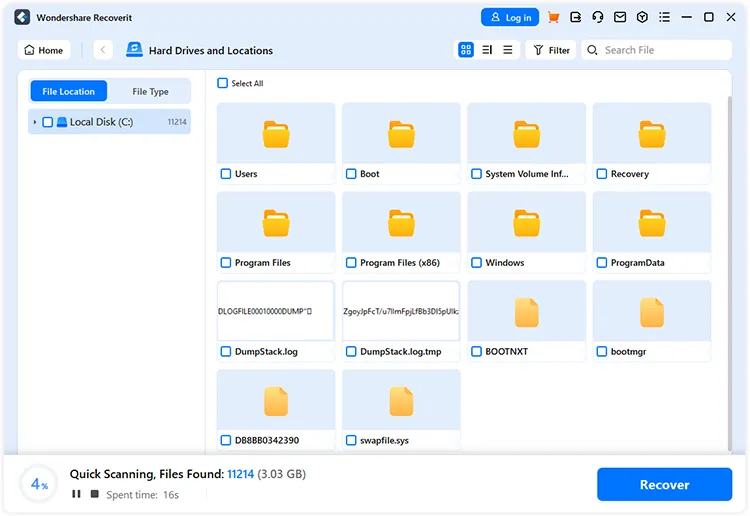Click the DumpStack.log.tmp file name
The width and height of the screenshot is (750, 516).
click(x=401, y=351)
